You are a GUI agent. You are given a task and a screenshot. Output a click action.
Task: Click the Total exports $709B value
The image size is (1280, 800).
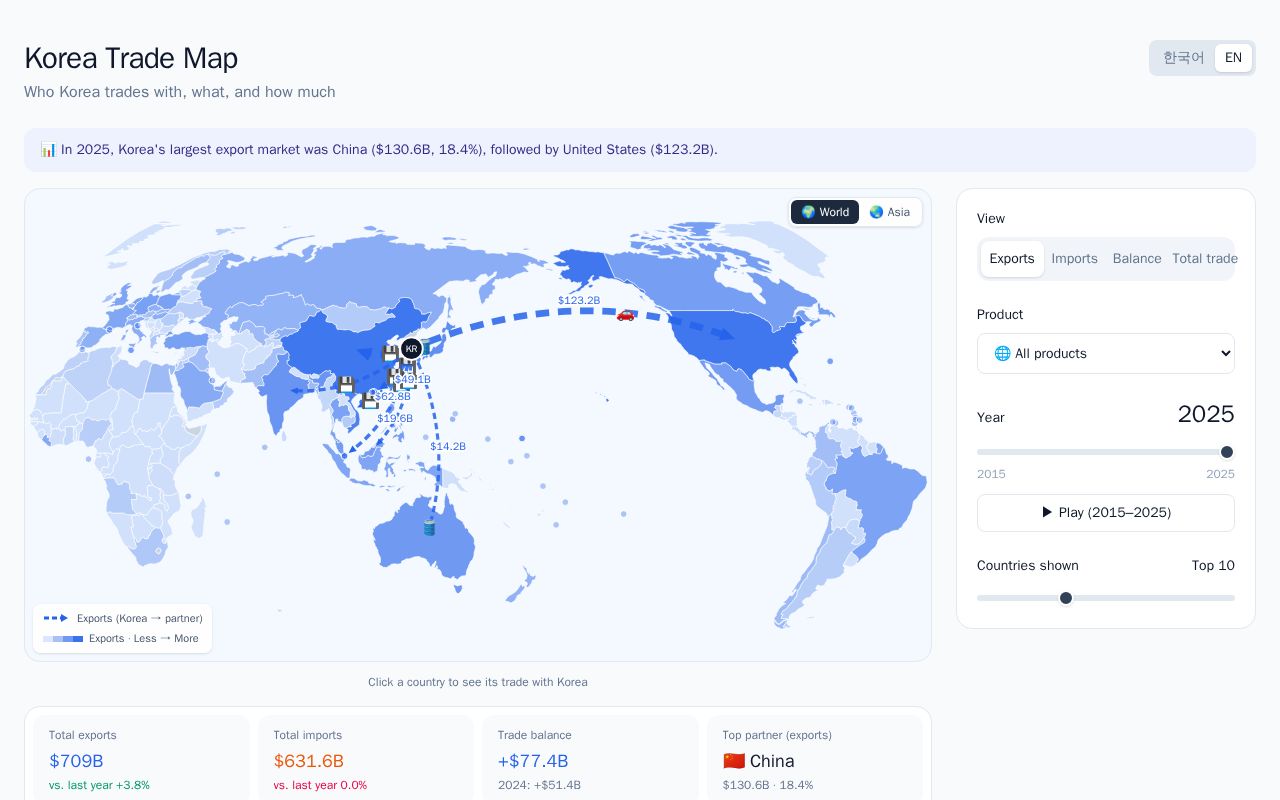tap(76, 761)
